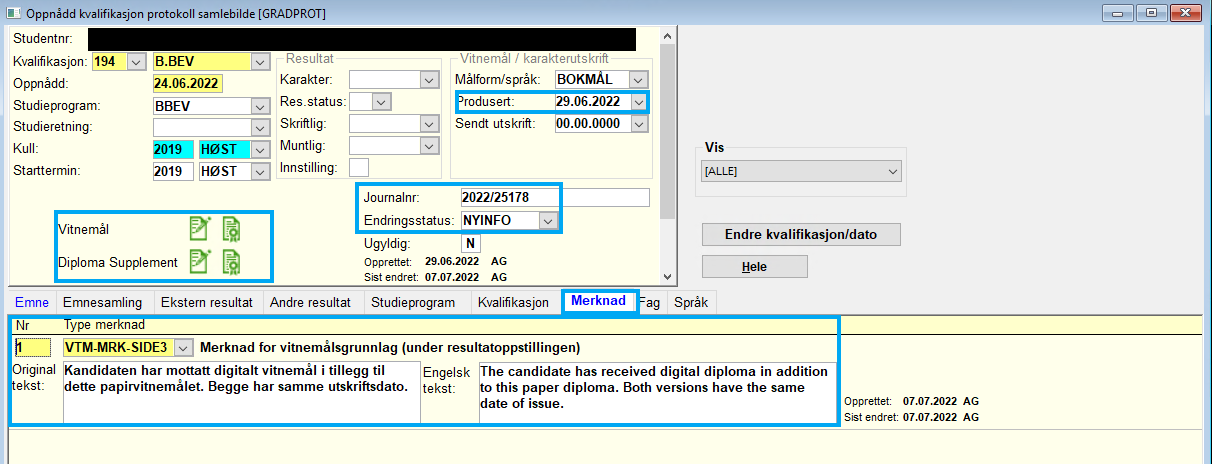Open the Målform/språk dropdown
Image resolution: width=1212 pixels, height=464 pixels.
[638, 79]
